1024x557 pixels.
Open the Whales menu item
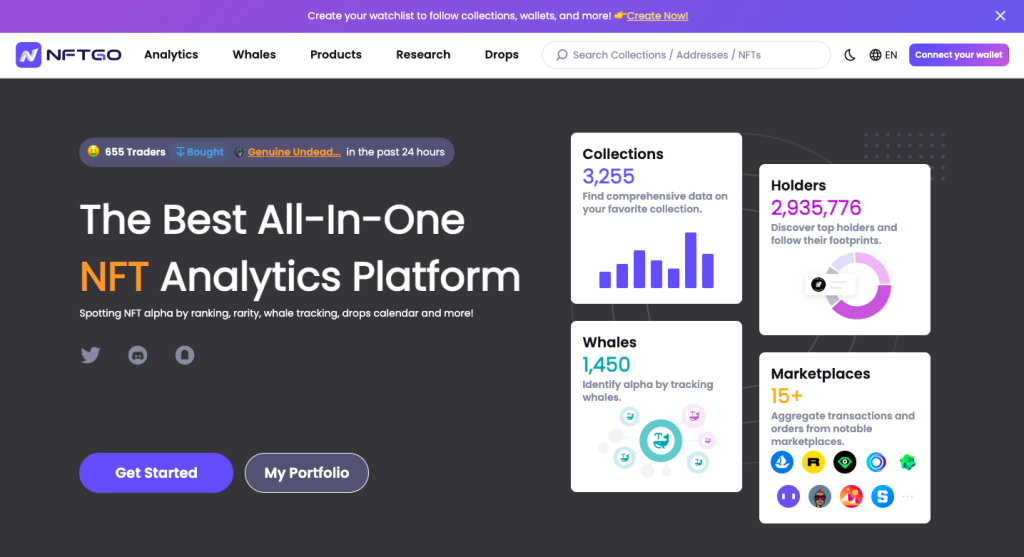click(254, 55)
